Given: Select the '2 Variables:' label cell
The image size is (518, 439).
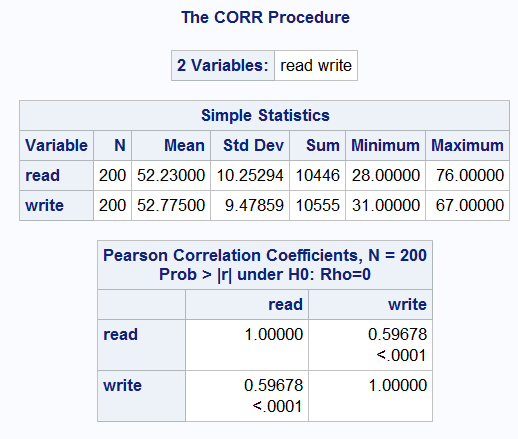Looking at the screenshot, I should 223,65.
